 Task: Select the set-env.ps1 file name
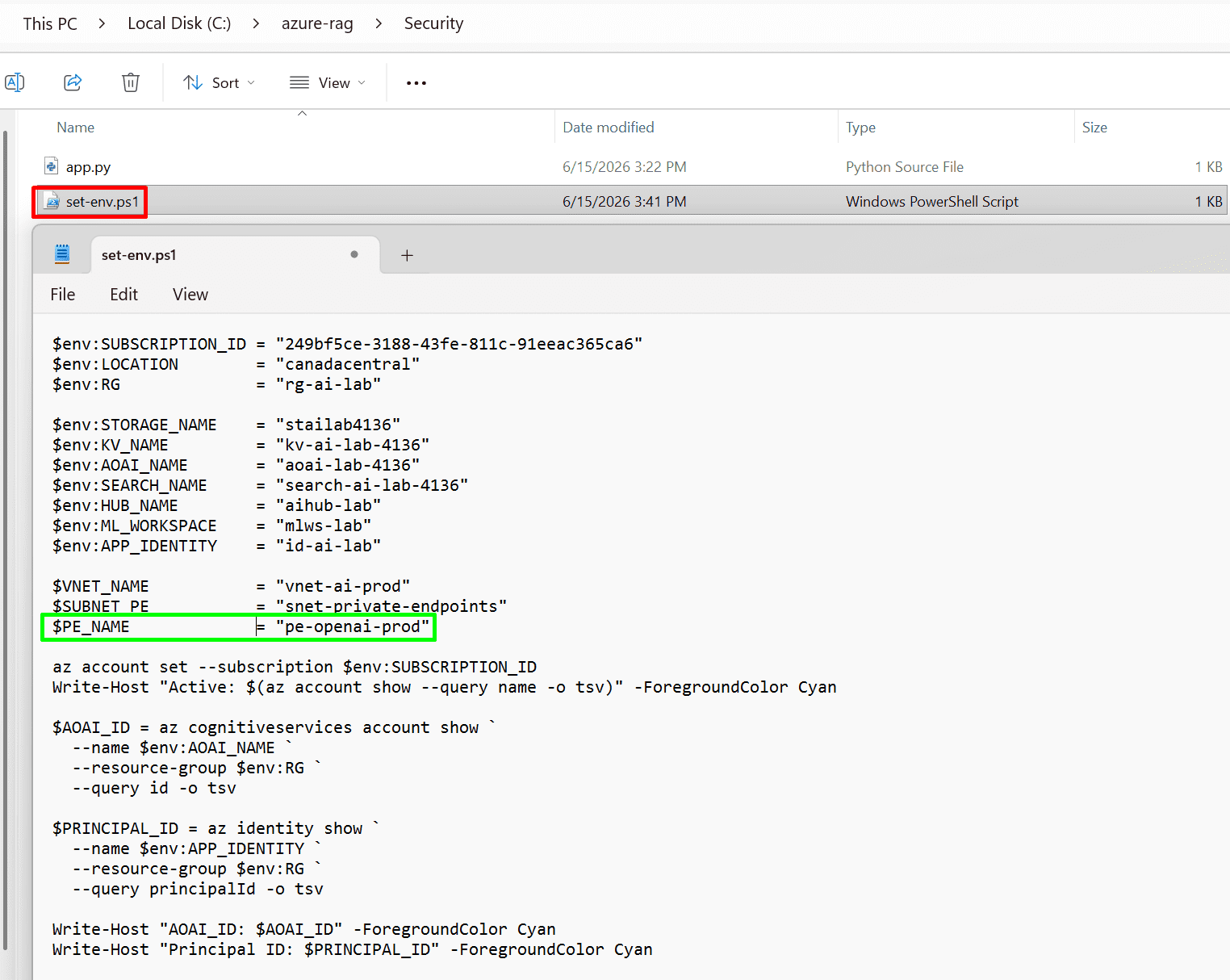[x=102, y=201]
